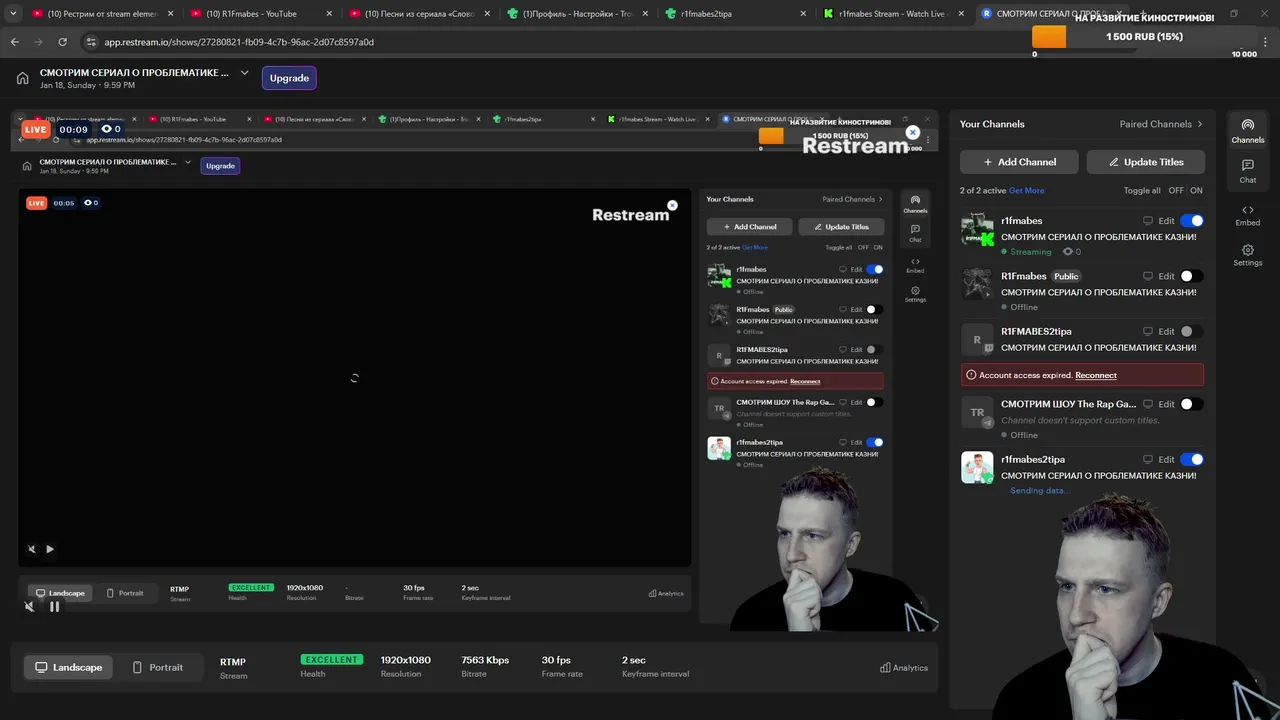This screenshot has width=1280, height=720.
Task: Toggle all channels OFF
Action: click(1176, 190)
